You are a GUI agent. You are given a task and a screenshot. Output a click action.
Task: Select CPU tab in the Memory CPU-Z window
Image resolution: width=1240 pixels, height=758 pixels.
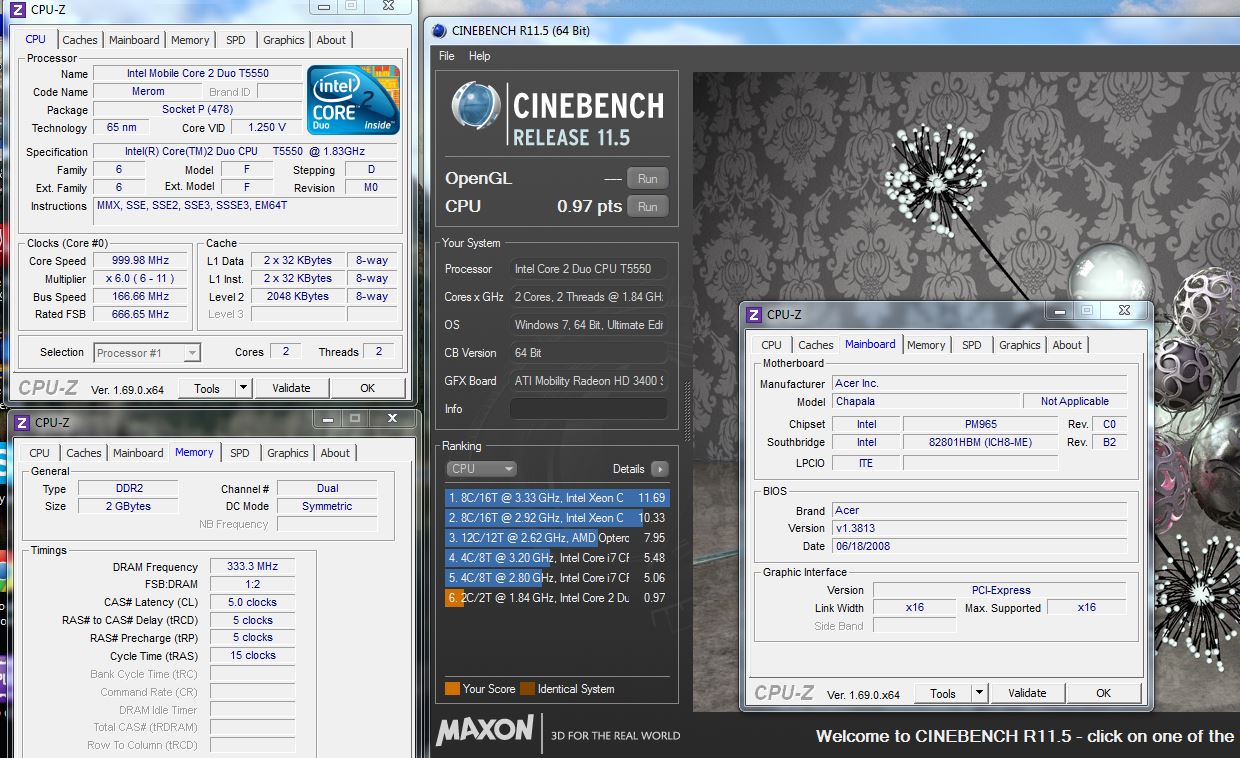39,453
